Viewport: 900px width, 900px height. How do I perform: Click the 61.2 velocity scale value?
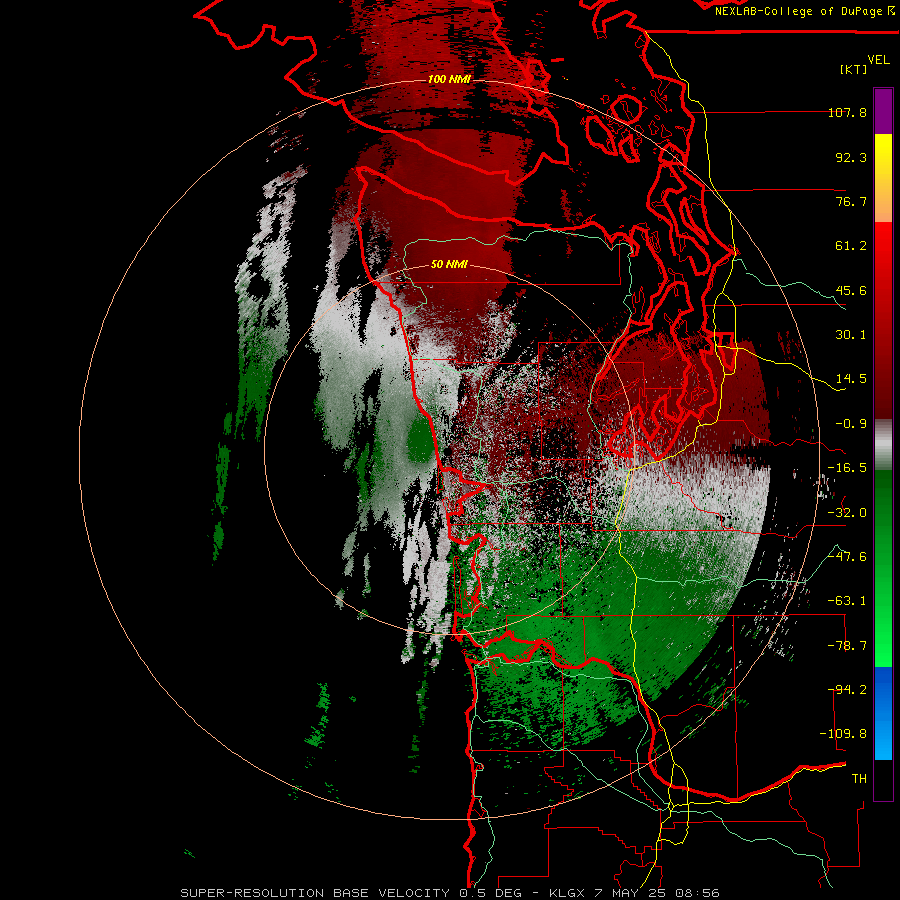click(851, 246)
